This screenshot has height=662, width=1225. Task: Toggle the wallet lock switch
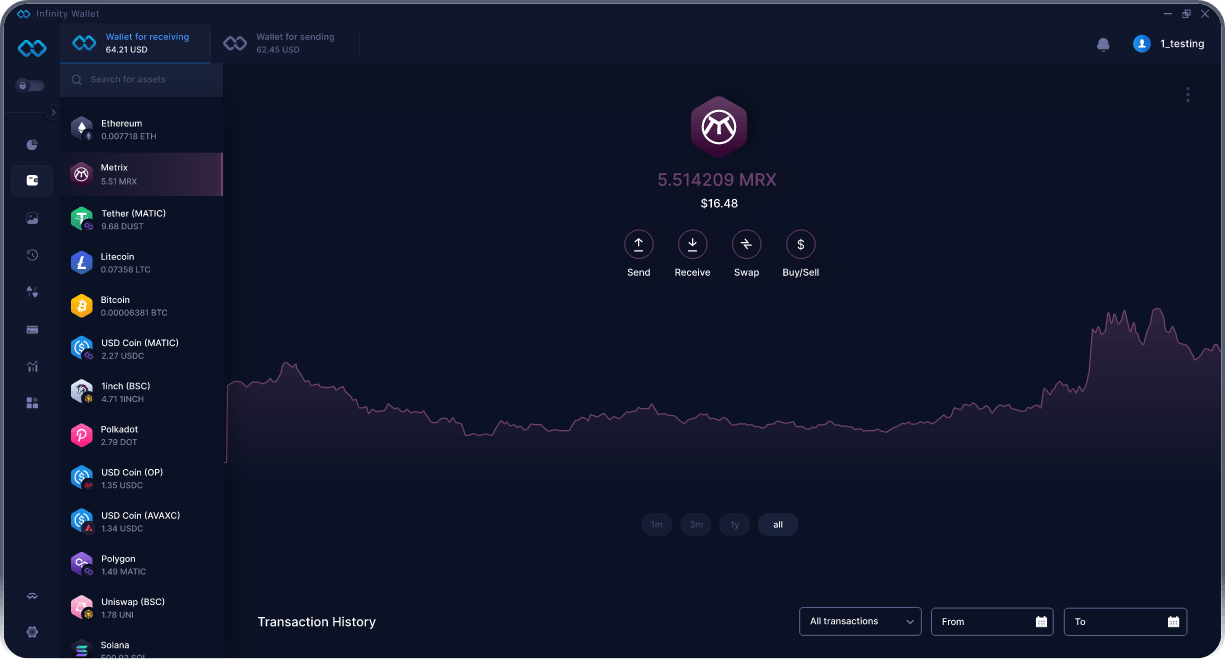click(x=30, y=86)
